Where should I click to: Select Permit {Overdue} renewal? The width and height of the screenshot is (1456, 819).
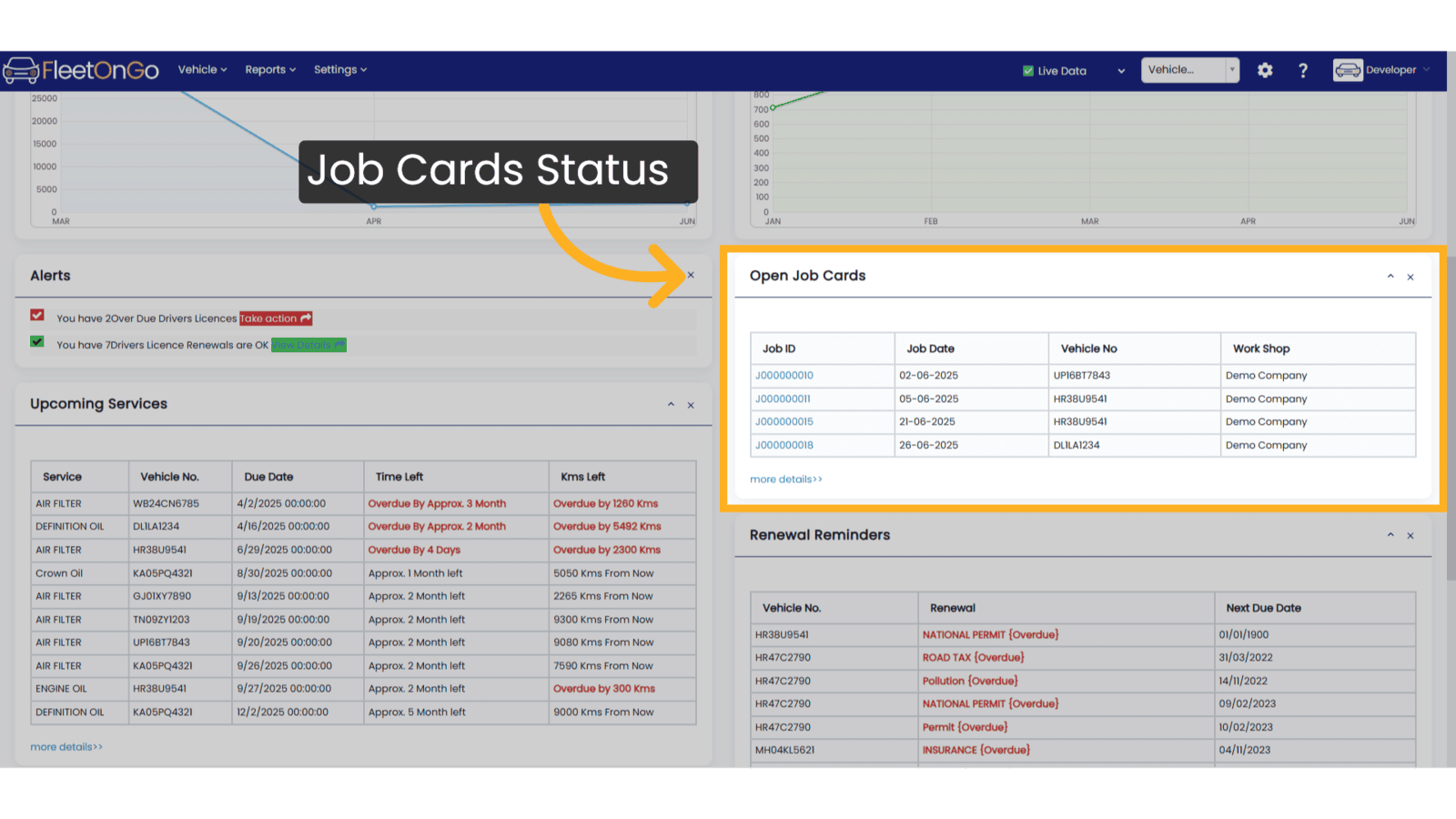click(966, 728)
